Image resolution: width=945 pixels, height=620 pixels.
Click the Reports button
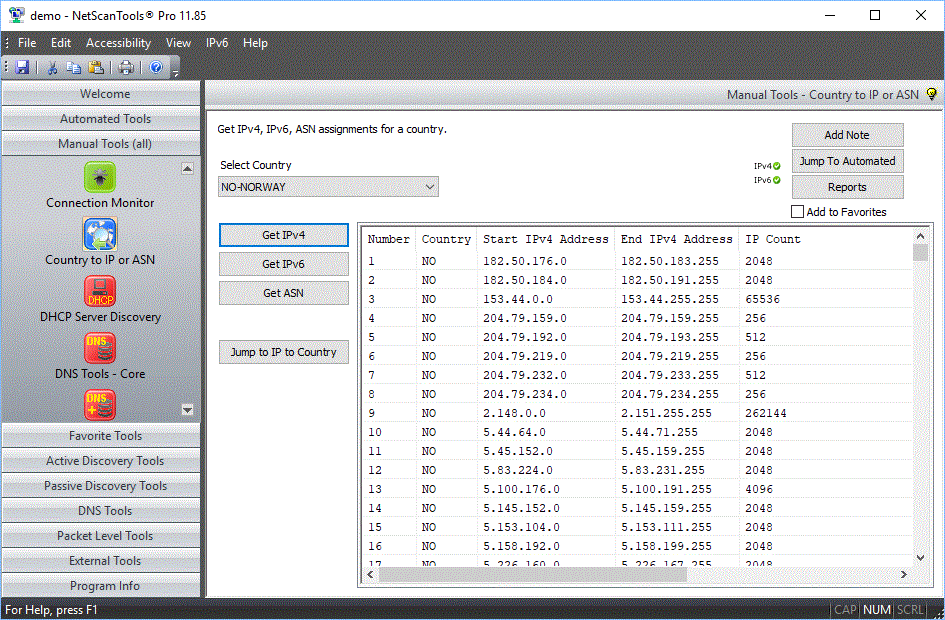847,187
